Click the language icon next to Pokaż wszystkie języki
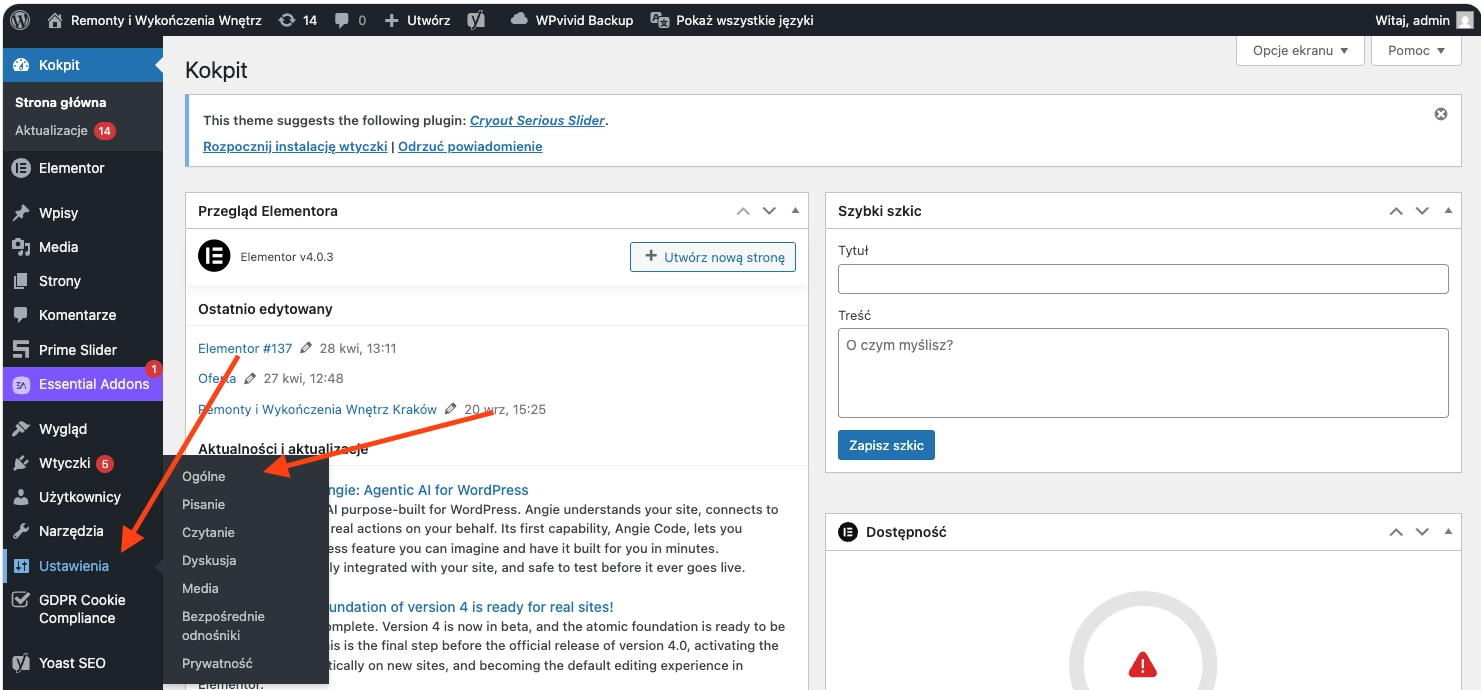Image resolution: width=1481 pixels, height=690 pixels. pos(660,20)
